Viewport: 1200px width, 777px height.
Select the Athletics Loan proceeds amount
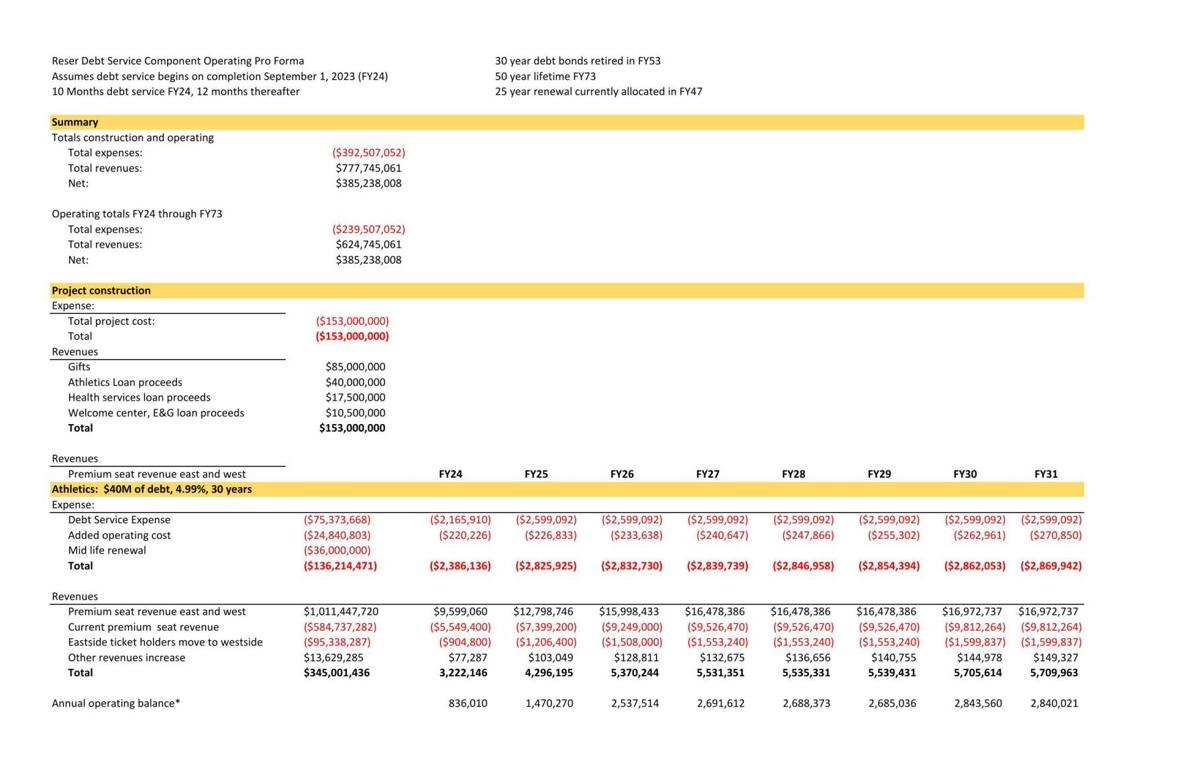[355, 381]
